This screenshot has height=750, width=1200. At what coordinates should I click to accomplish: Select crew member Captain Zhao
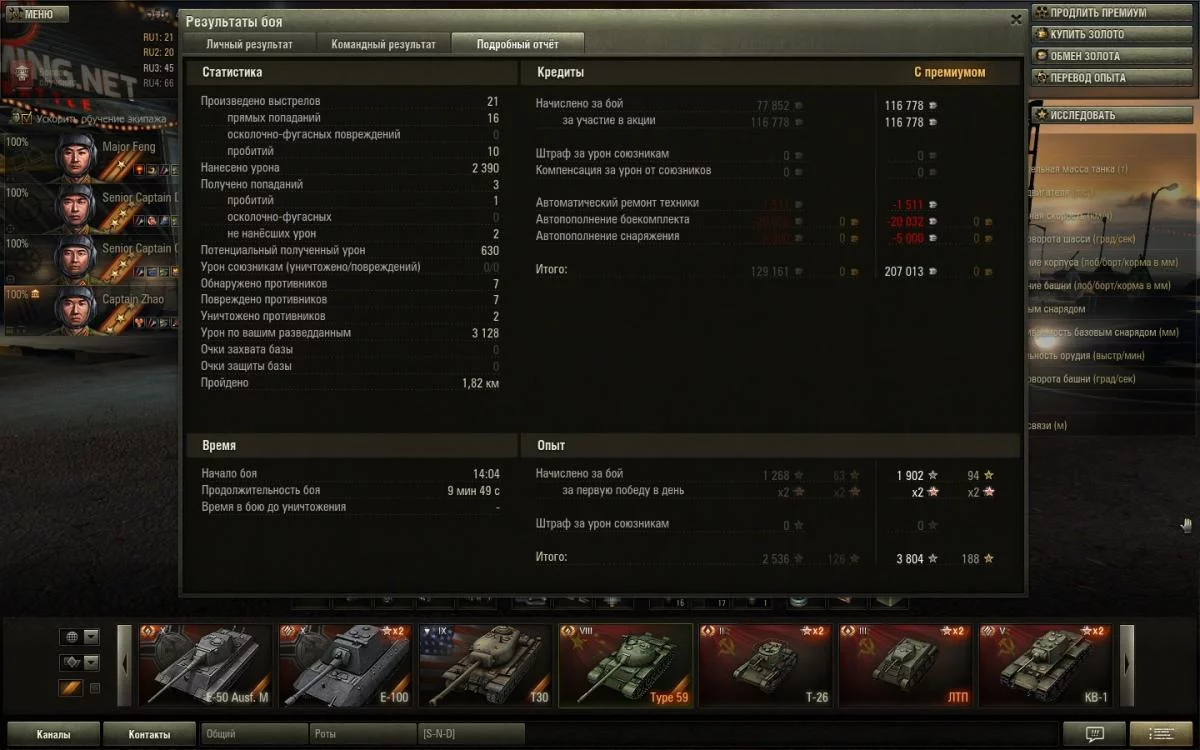click(91, 310)
